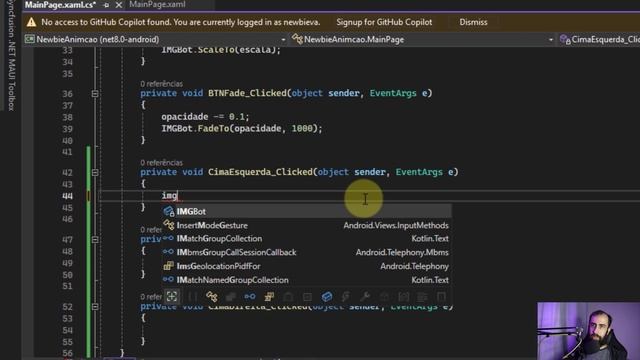Image resolution: width=640 pixels, height=360 pixels.
Task: Click the class icon beside NewbieAnimcao.MainPage
Action: [x=298, y=39]
